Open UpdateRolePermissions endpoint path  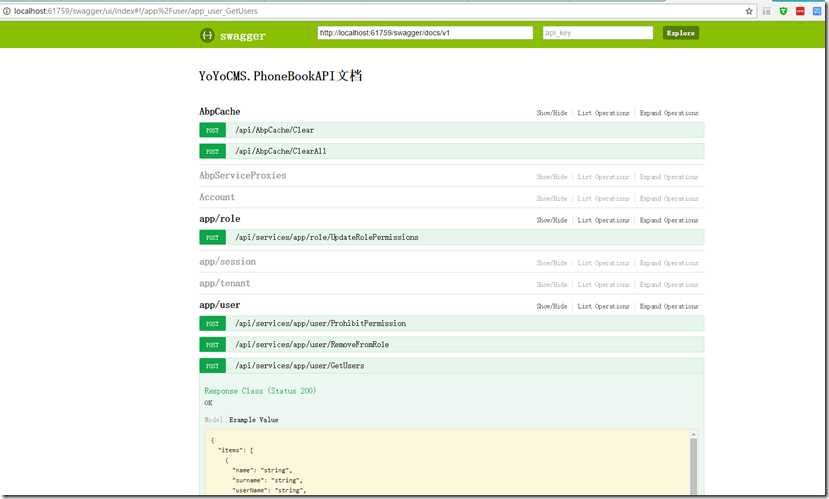(x=327, y=237)
